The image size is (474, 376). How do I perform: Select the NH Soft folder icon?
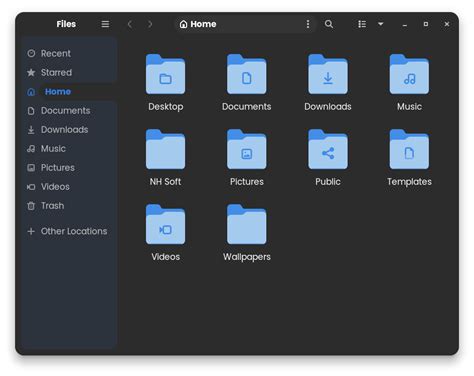click(x=165, y=149)
